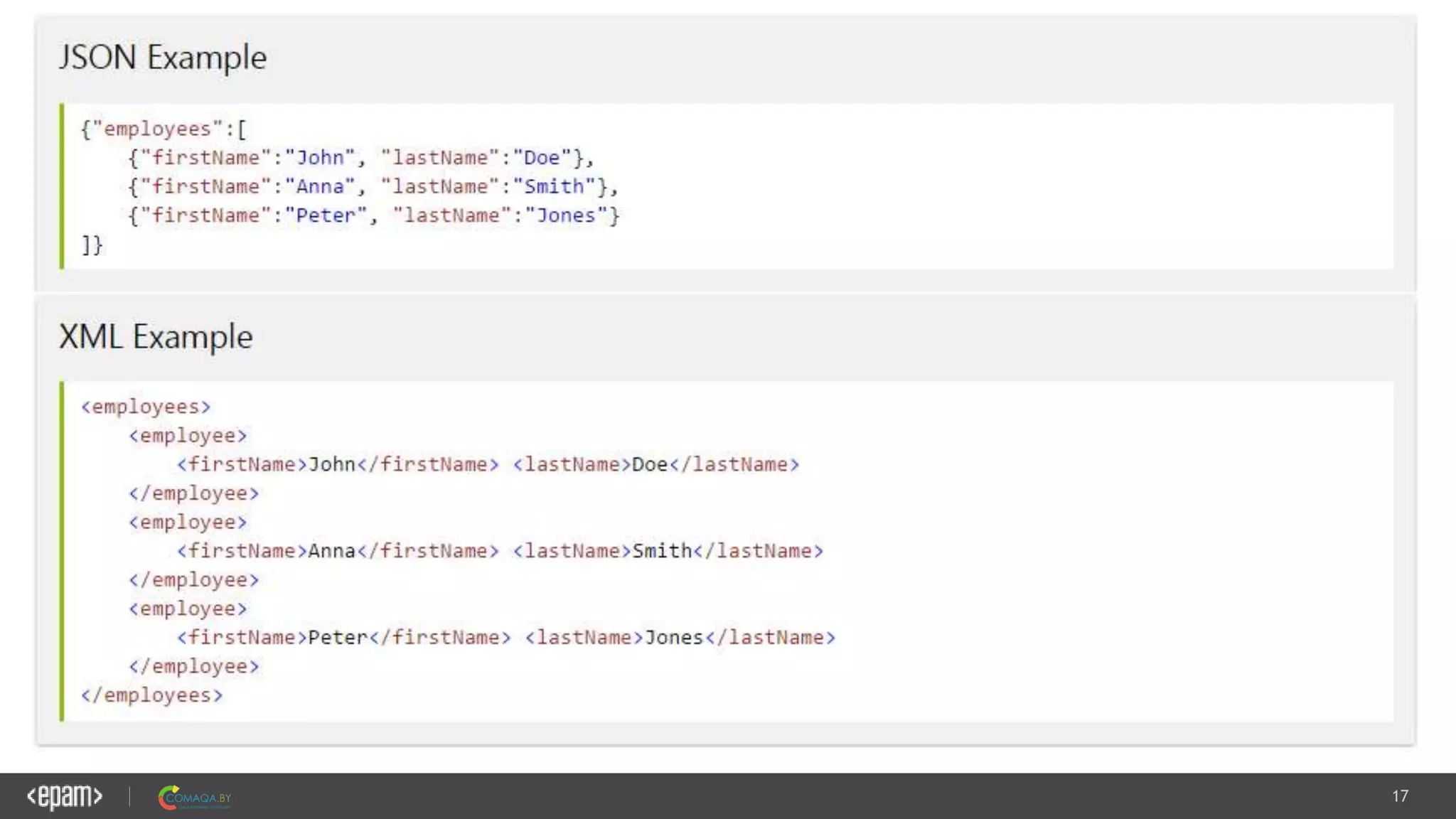Click Smith text in XML block
This screenshot has width=1456, height=819.
(662, 551)
